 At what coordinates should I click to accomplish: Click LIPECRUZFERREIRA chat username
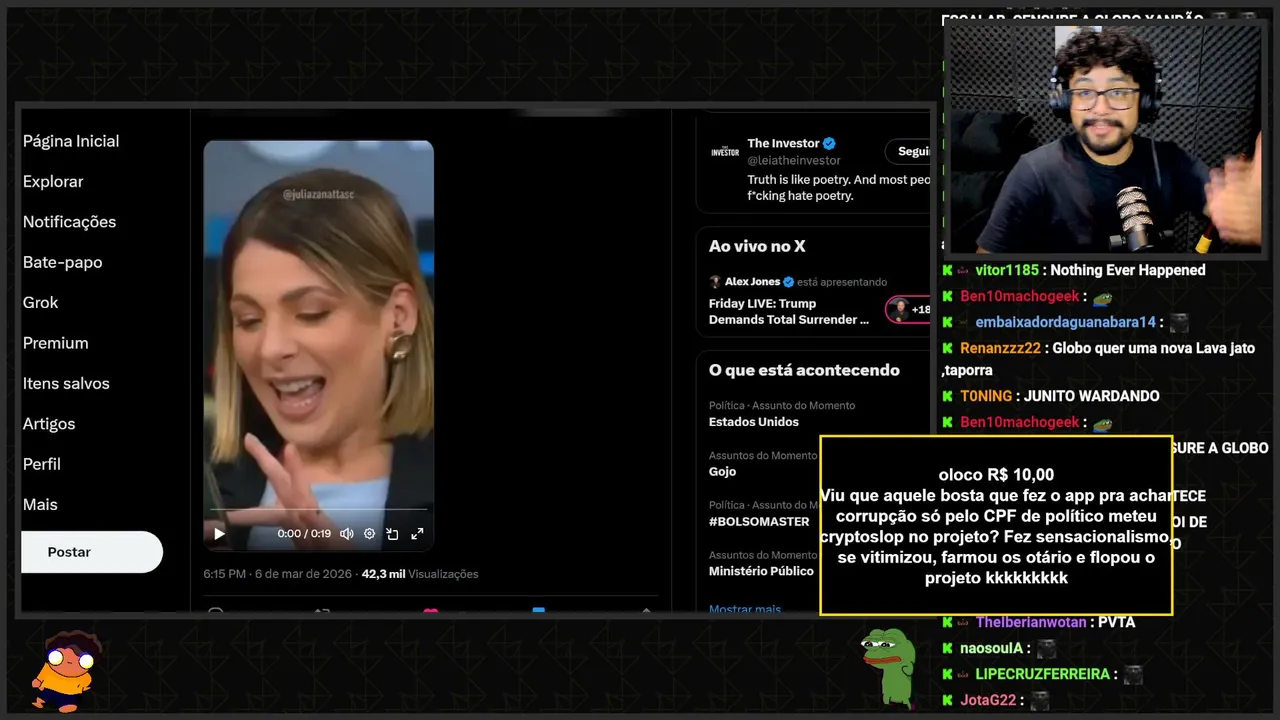click(1042, 674)
